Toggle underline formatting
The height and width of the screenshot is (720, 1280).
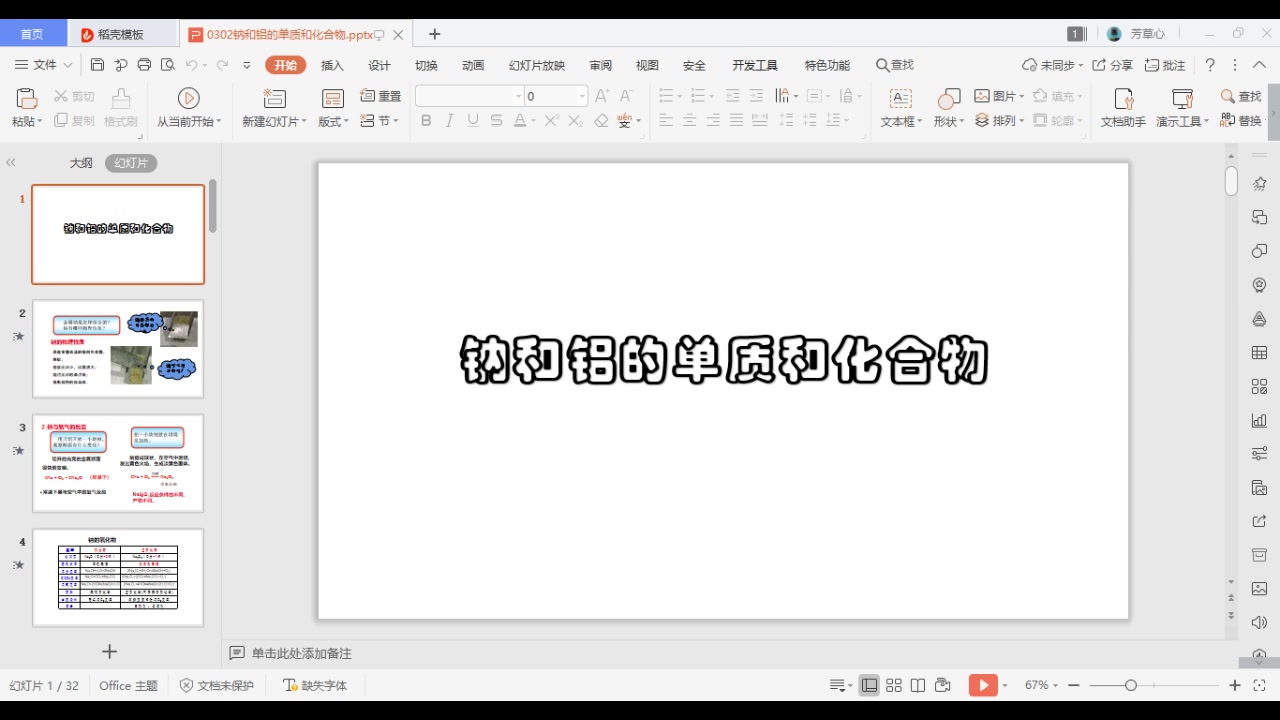(470, 120)
